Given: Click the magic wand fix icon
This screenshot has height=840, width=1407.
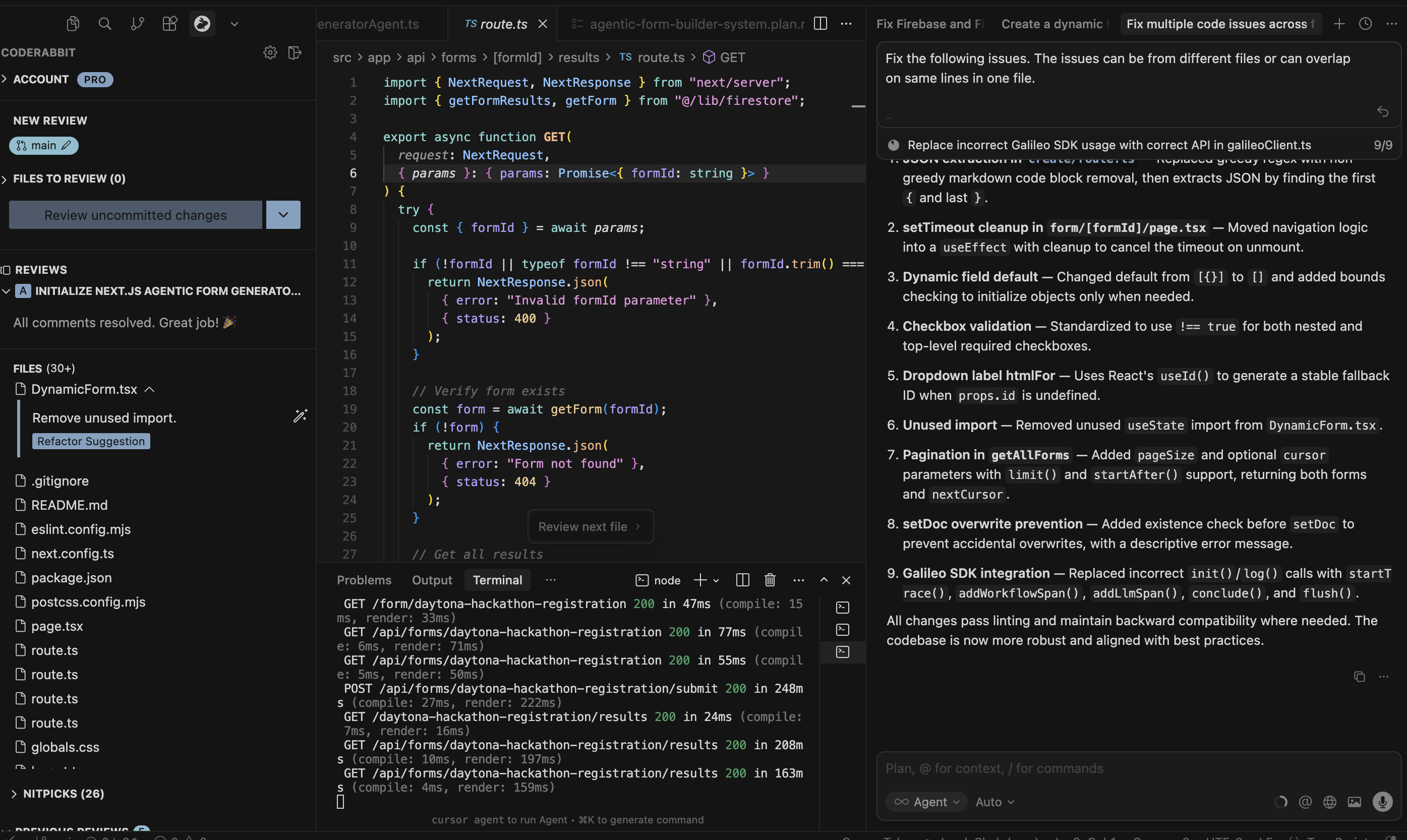Looking at the screenshot, I should click(x=300, y=416).
